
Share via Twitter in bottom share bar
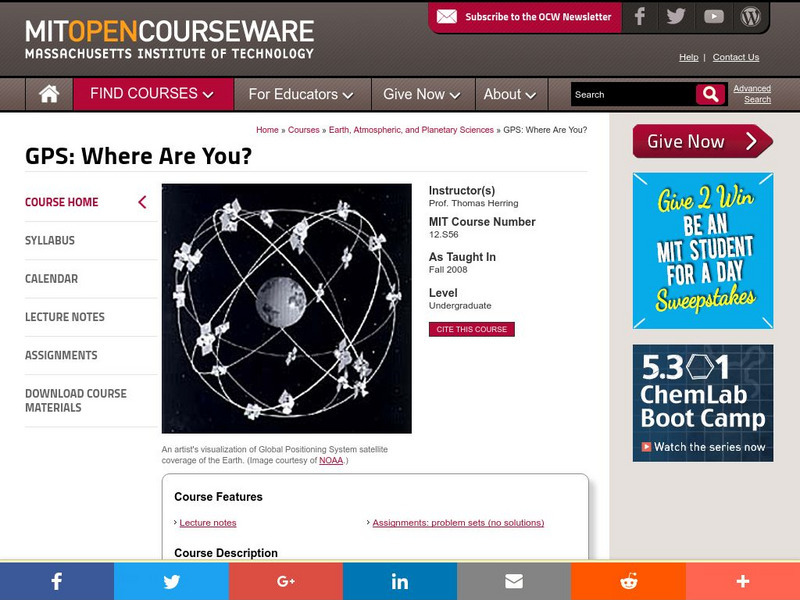coord(171,581)
